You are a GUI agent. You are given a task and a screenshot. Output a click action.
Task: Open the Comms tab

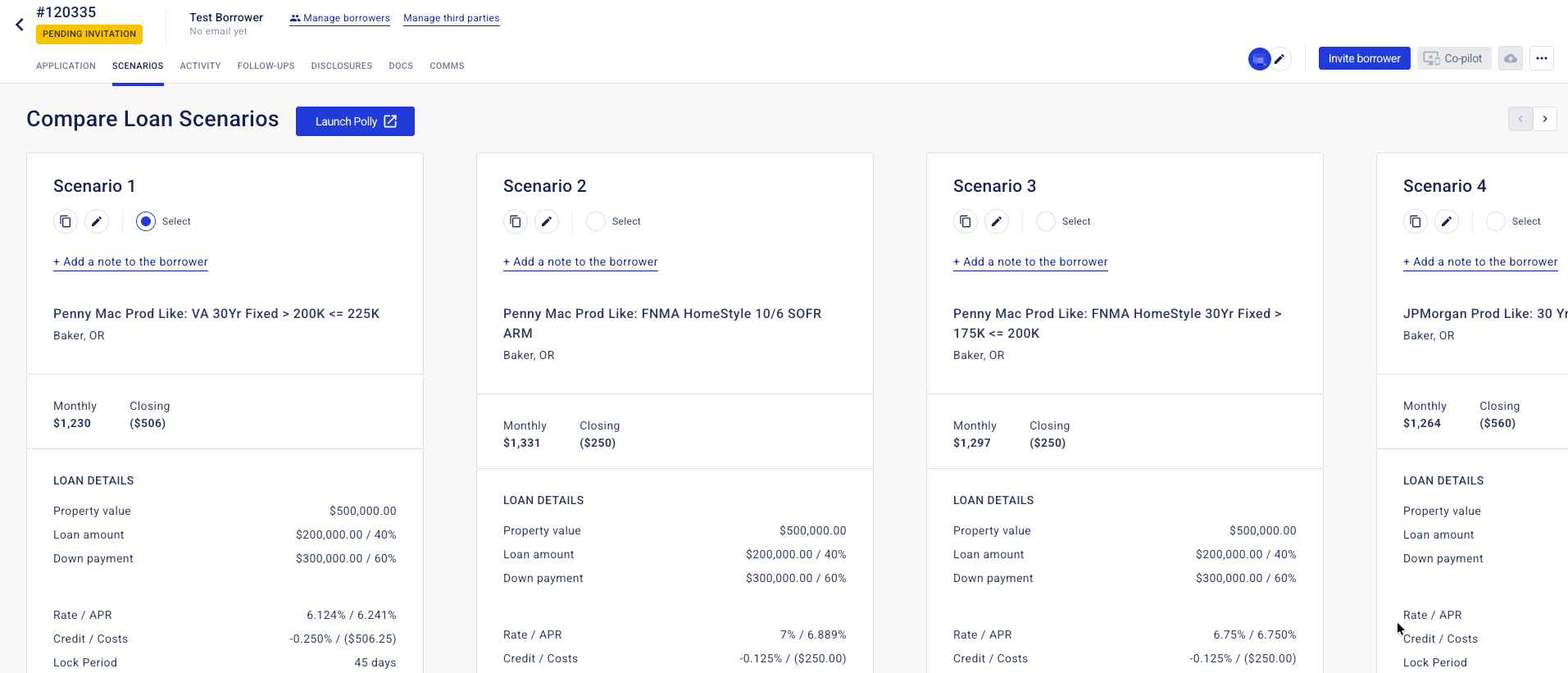coord(447,66)
